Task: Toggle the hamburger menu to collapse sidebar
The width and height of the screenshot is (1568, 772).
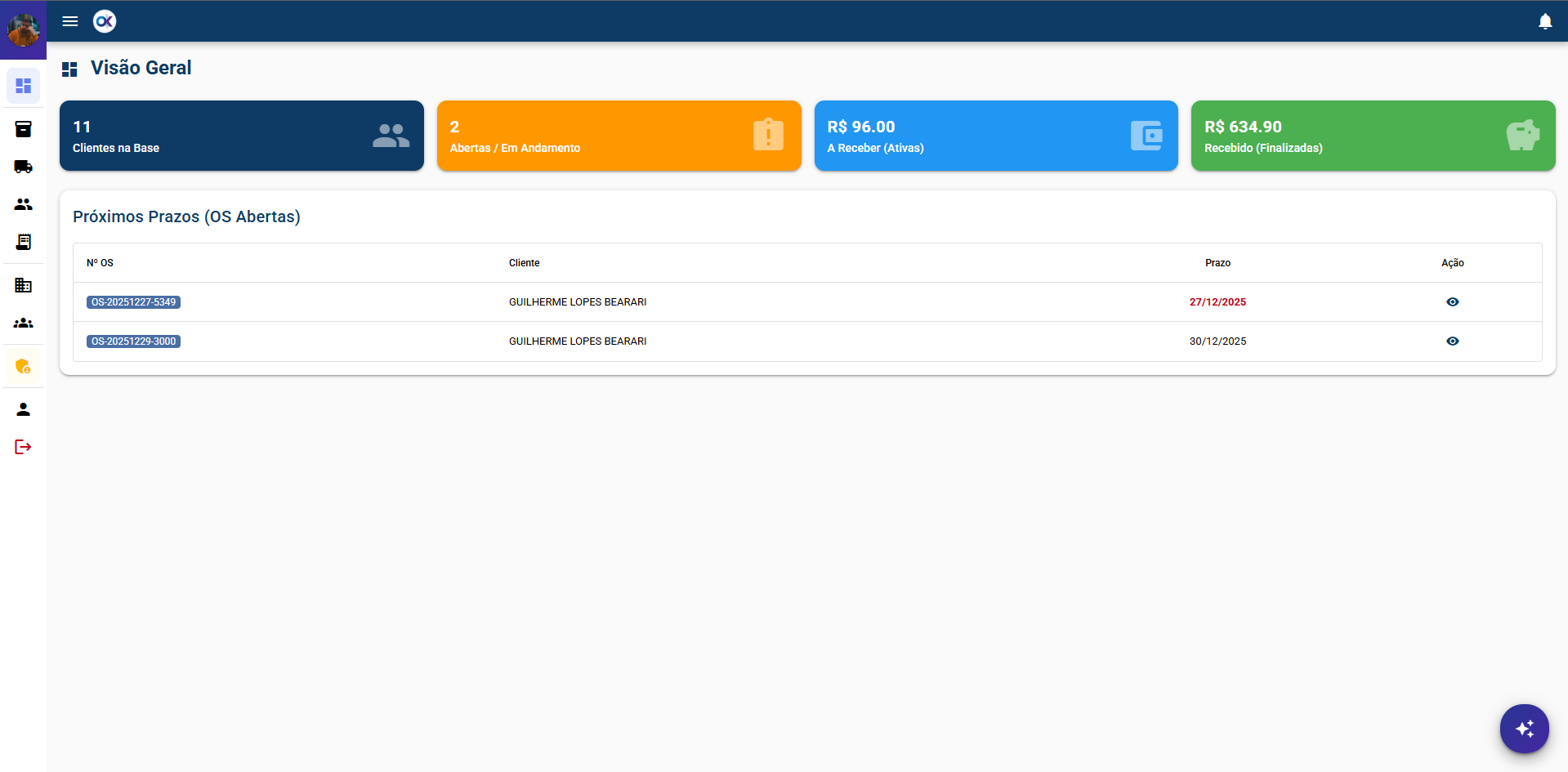Action: pyautogui.click(x=69, y=21)
